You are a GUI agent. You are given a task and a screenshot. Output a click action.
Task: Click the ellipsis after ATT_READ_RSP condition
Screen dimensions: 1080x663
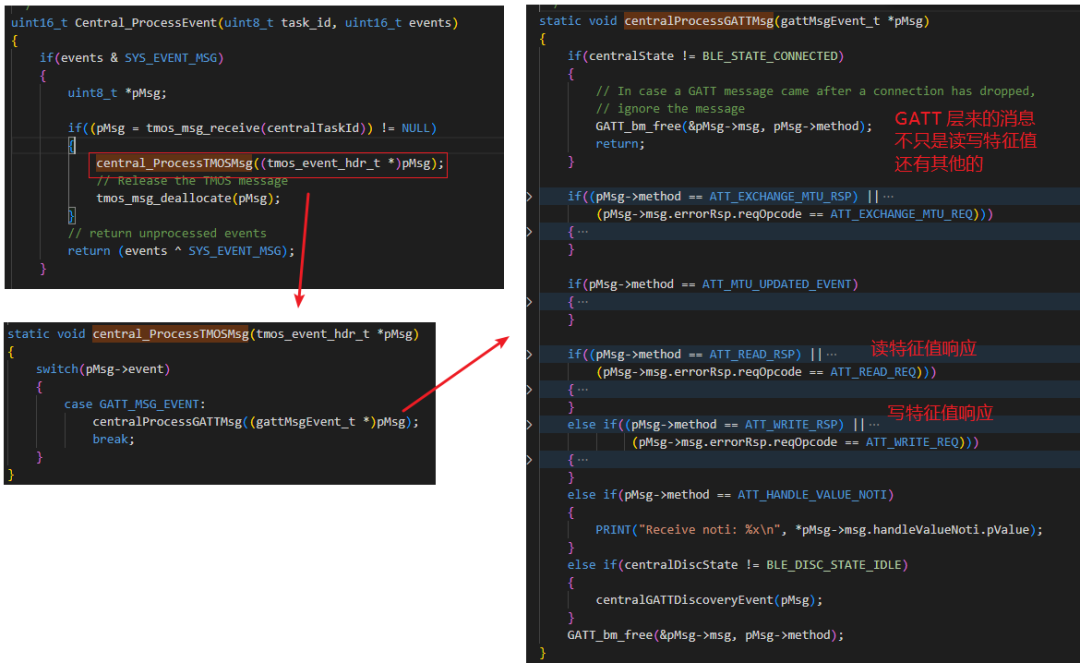(831, 354)
